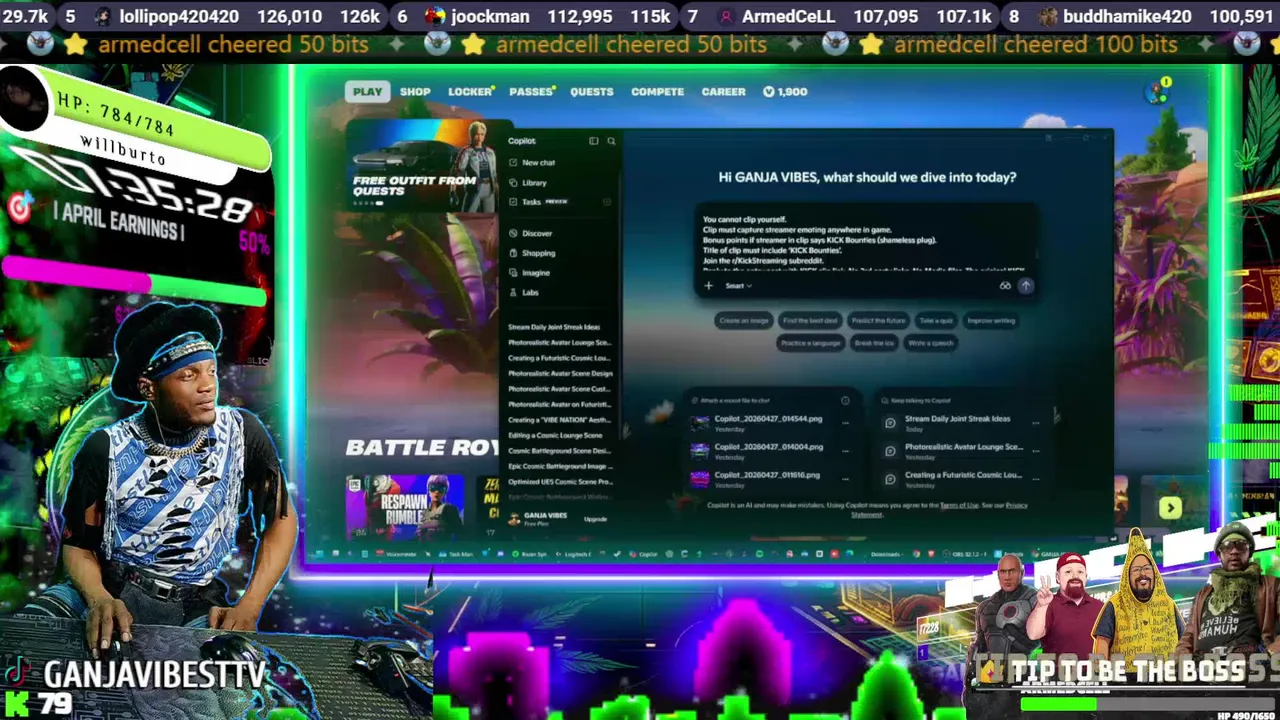
Task: Click the Find the best deal suggestion
Action: pyautogui.click(x=810, y=321)
